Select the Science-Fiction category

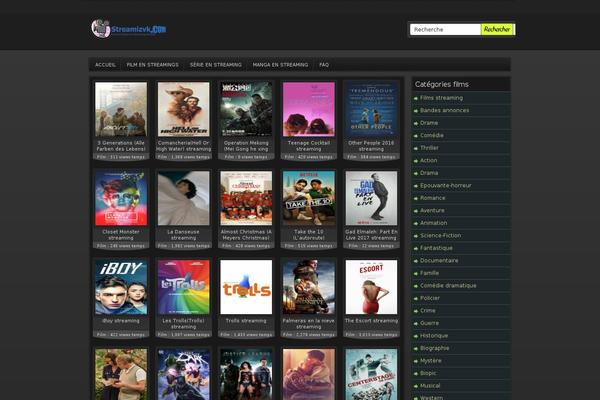440,235
